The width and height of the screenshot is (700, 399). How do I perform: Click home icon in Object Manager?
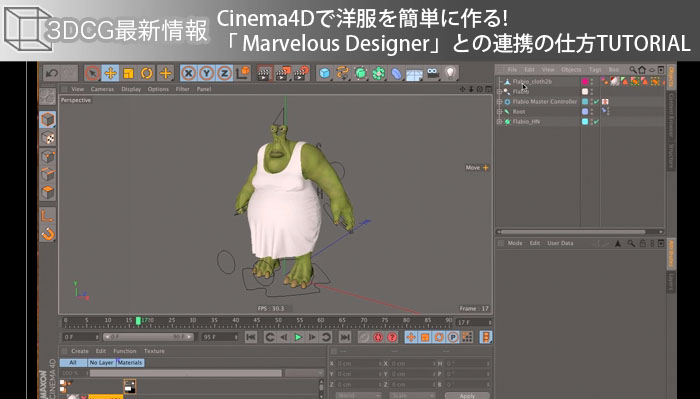642,70
